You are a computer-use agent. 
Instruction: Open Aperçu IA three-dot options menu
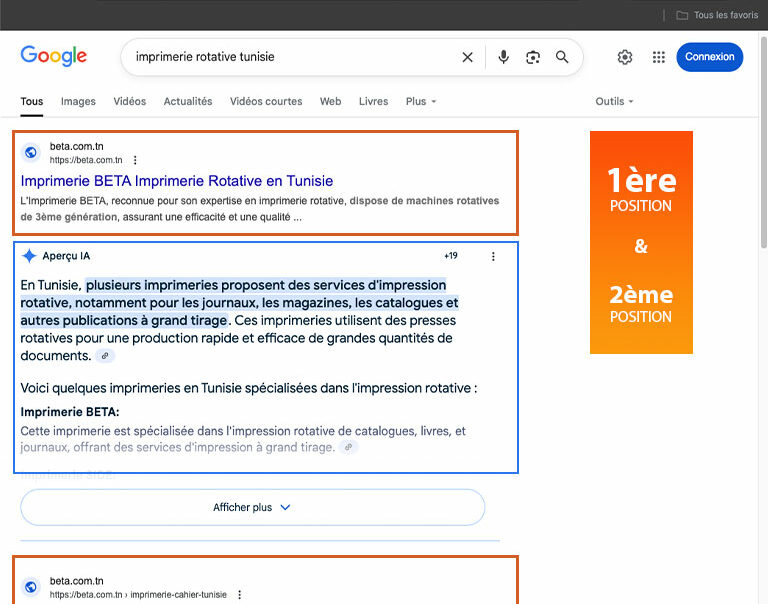[493, 256]
